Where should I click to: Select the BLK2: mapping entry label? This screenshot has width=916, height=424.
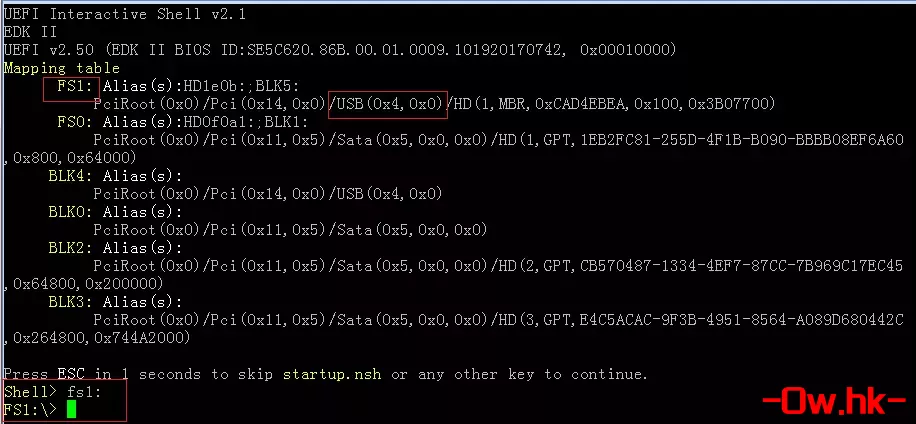(71, 248)
